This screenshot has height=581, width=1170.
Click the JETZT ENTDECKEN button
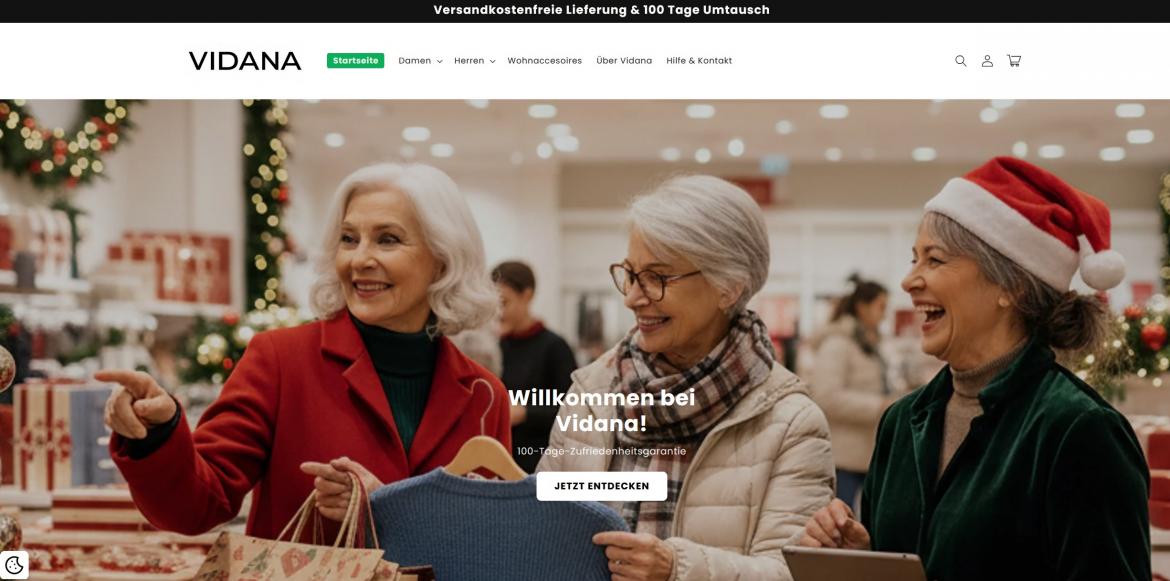[601, 486]
